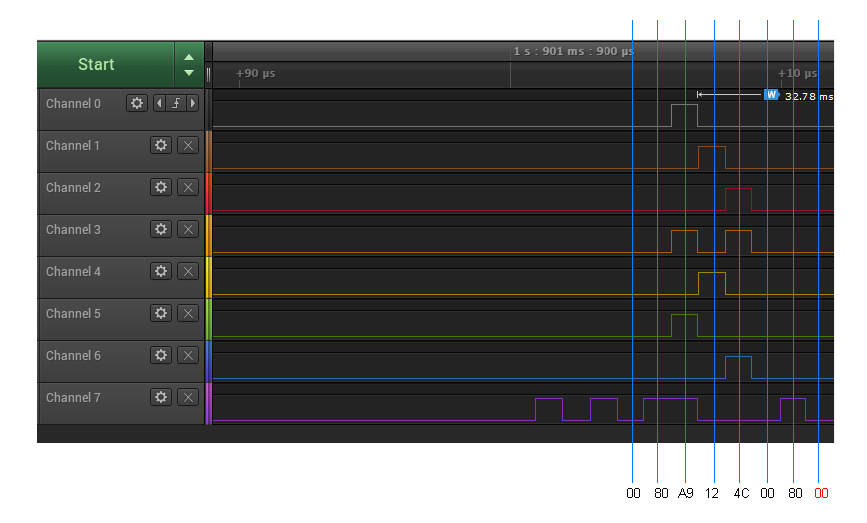Remove Channel 4 with its X button
This screenshot has height=523, width=867.
(187, 271)
